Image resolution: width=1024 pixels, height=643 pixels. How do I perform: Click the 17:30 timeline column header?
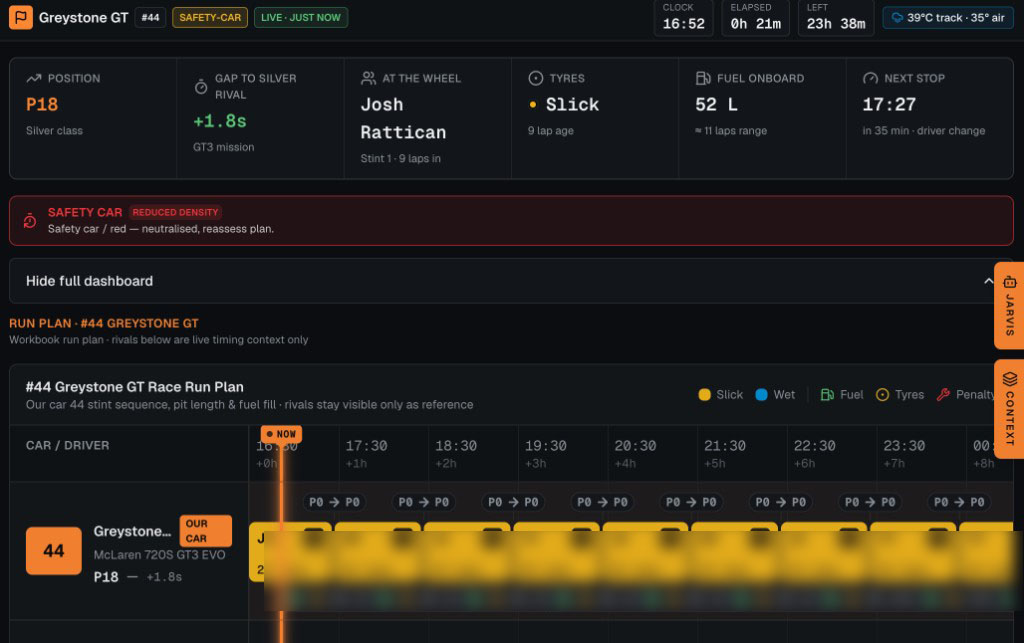coord(366,453)
